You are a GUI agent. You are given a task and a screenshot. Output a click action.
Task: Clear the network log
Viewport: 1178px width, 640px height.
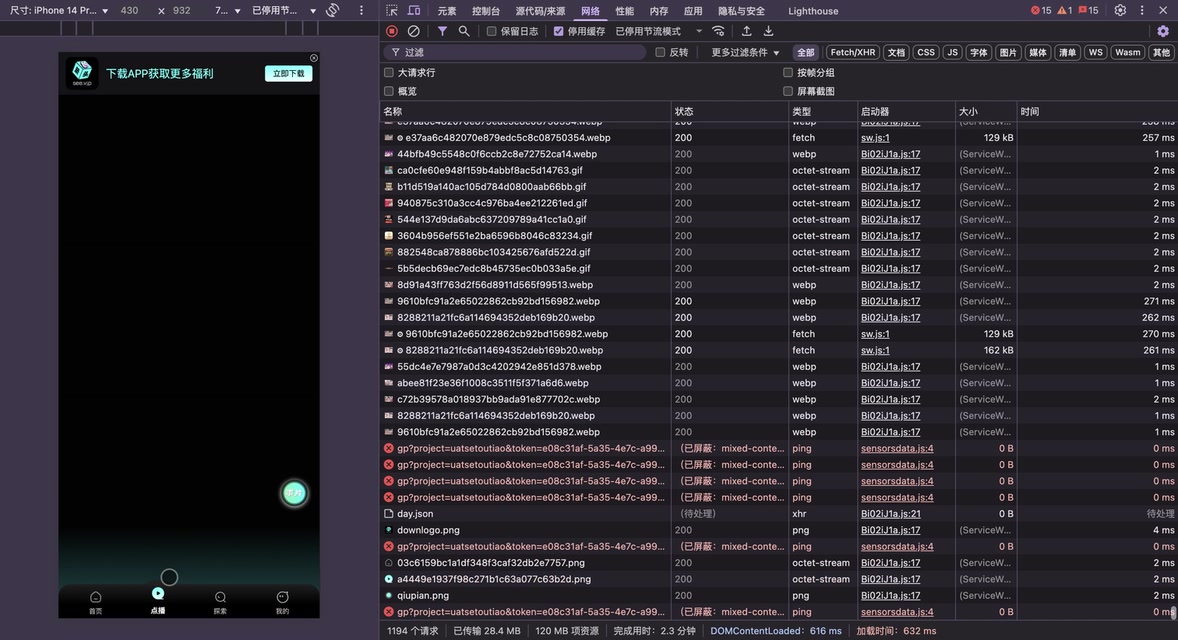pyautogui.click(x=413, y=31)
